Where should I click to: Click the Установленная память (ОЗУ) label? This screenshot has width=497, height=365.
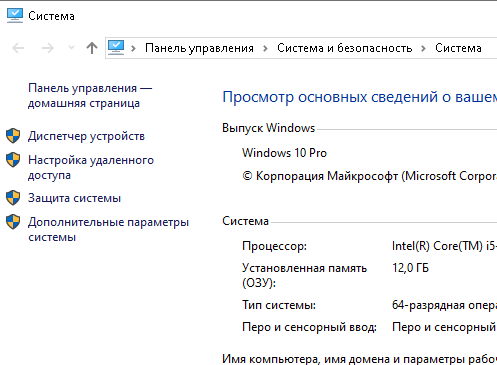point(304,275)
